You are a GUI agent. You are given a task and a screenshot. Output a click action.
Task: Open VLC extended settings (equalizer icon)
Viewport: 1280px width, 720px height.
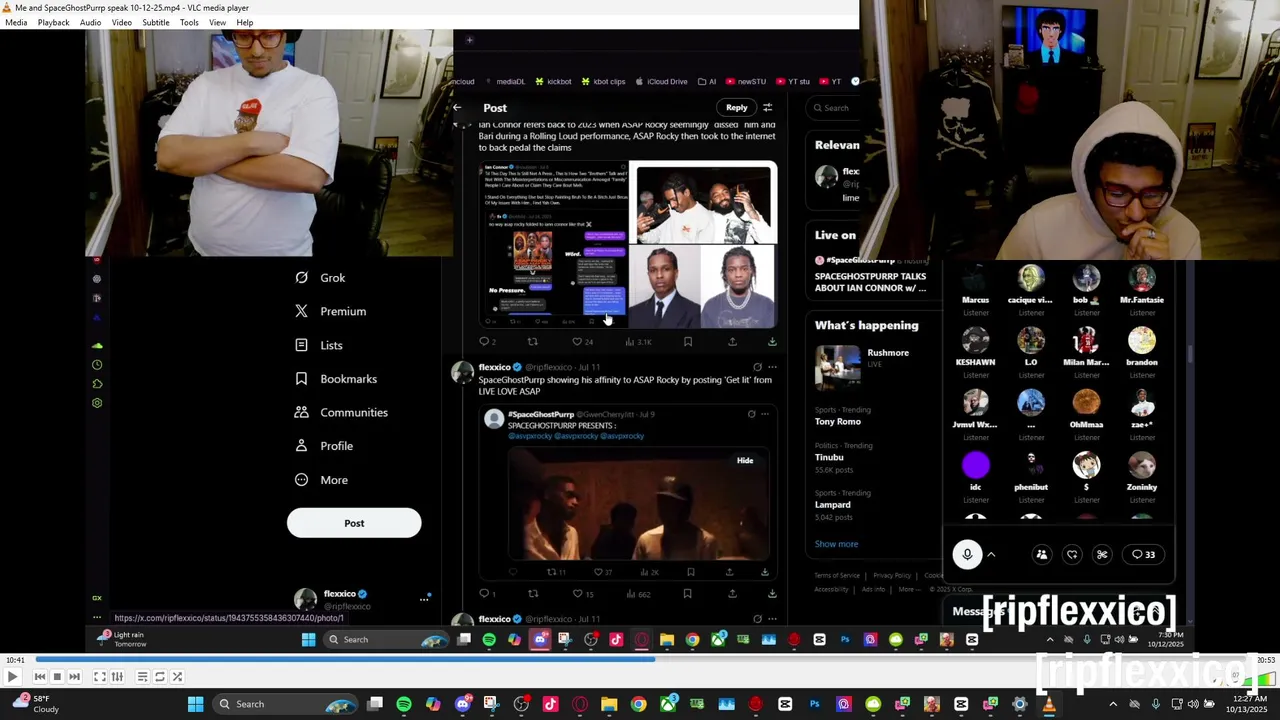(x=117, y=677)
